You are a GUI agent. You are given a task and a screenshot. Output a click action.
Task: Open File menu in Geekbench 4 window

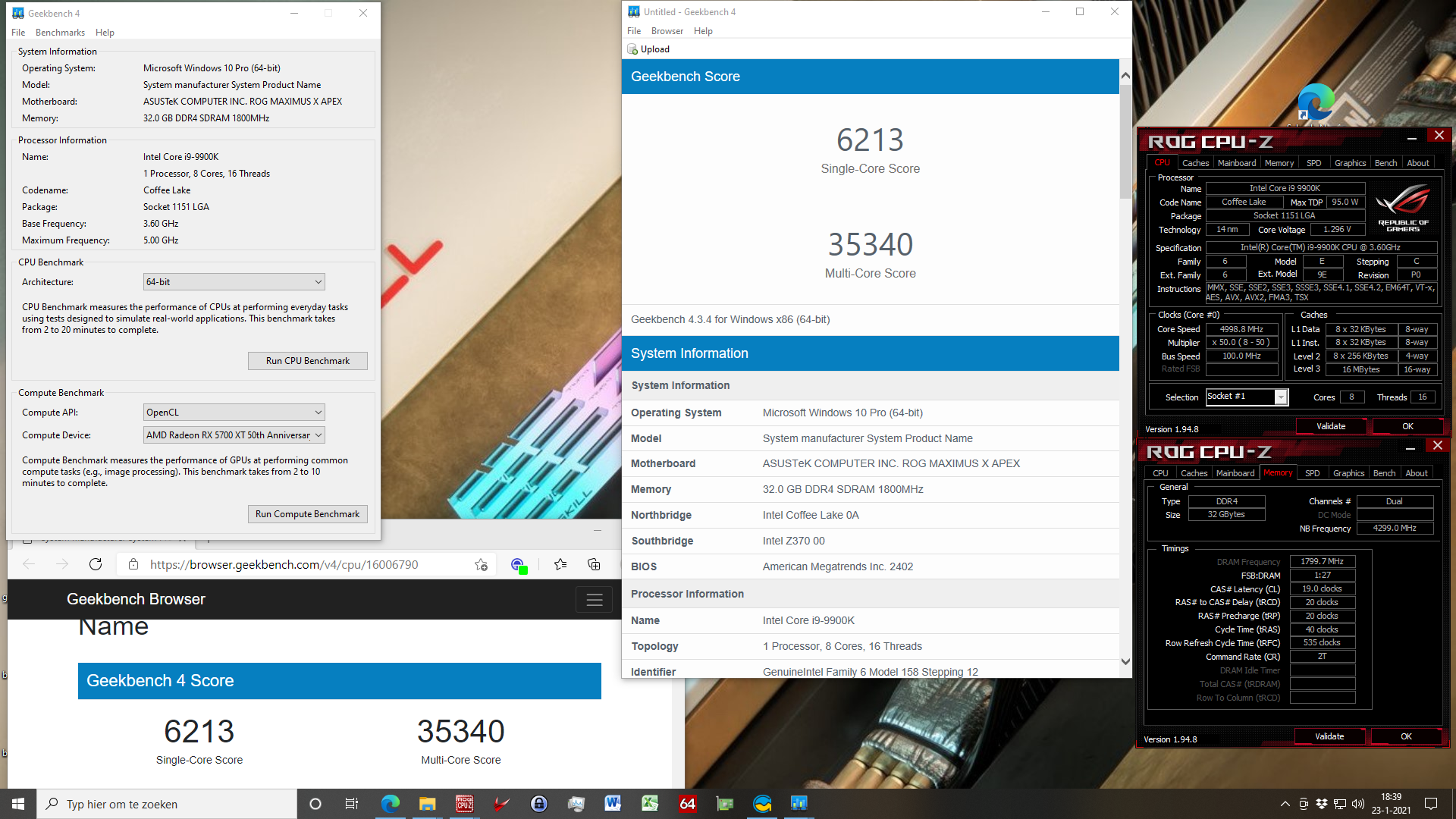[x=18, y=33]
